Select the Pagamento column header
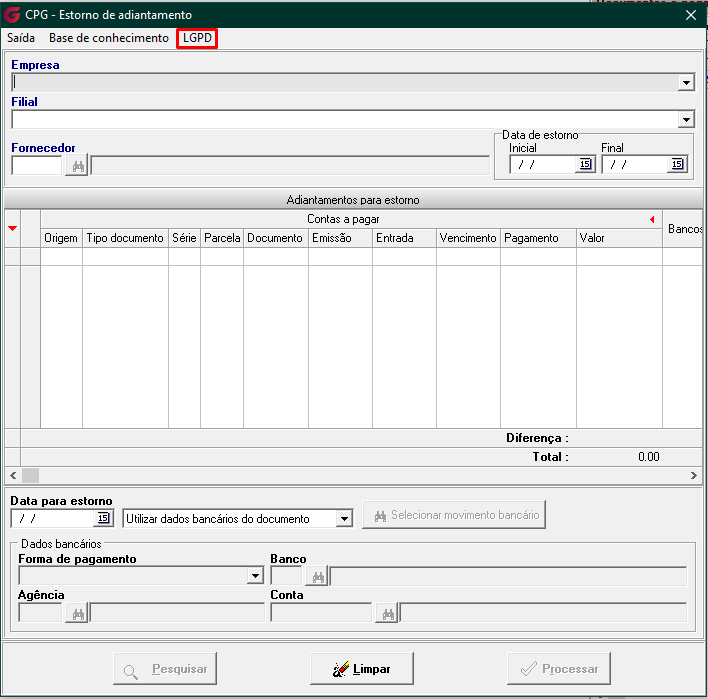 (538, 238)
